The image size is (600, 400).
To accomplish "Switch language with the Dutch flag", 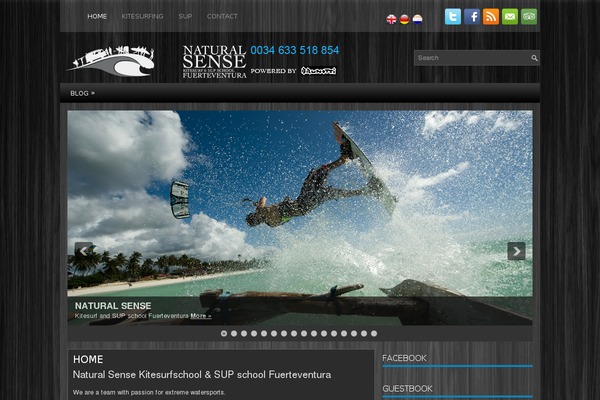I will pos(417,19).
